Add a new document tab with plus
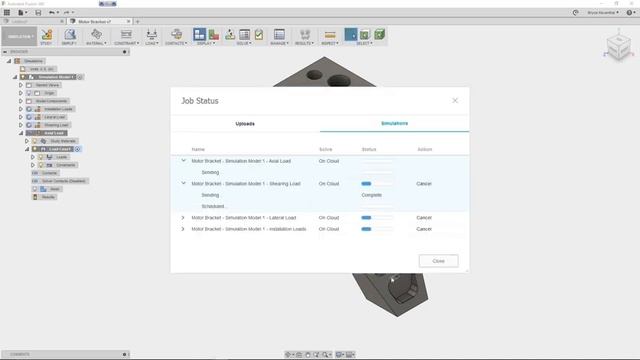 tap(138, 21)
